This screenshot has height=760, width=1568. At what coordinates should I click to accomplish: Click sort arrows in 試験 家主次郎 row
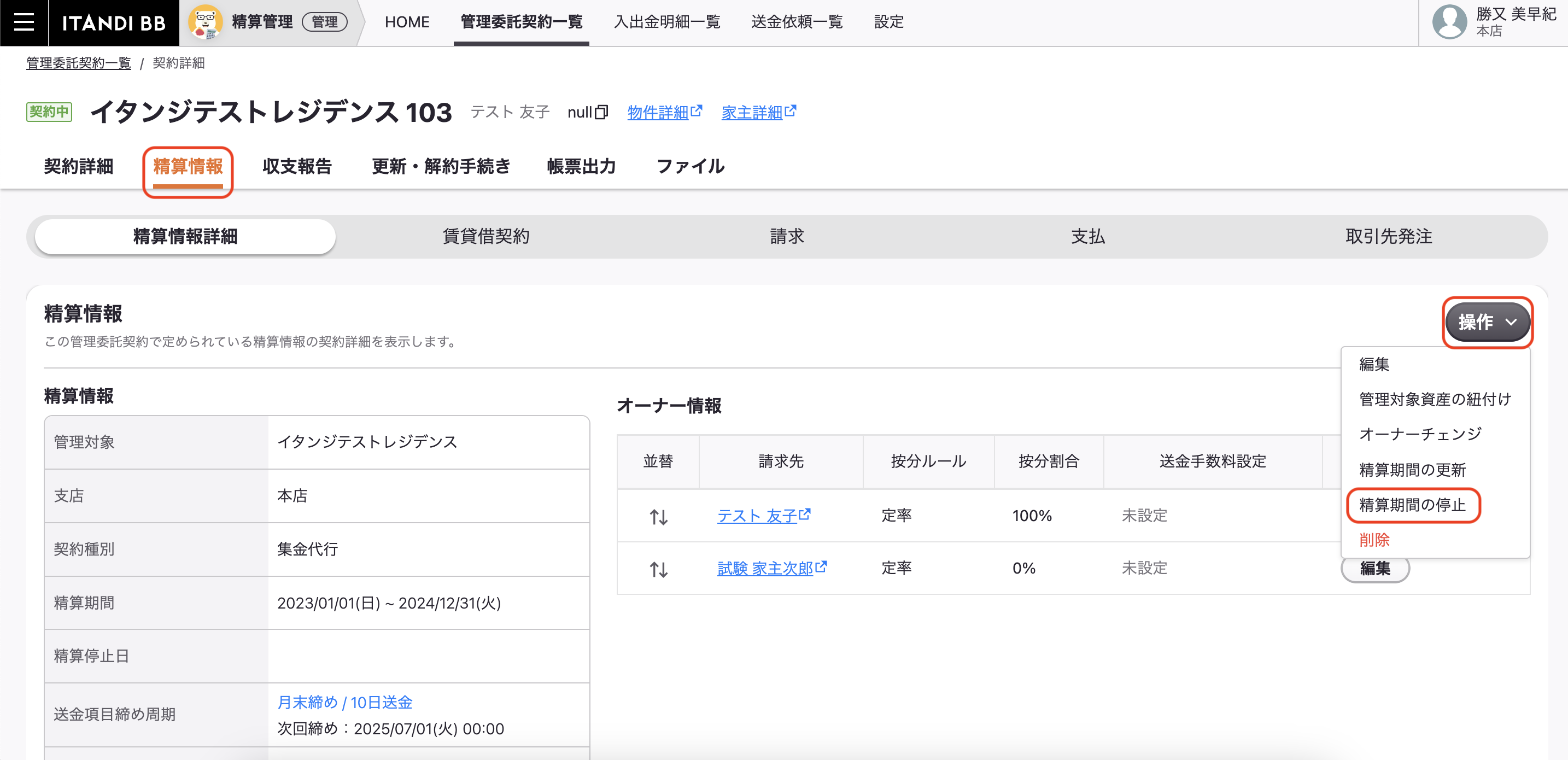(x=658, y=569)
